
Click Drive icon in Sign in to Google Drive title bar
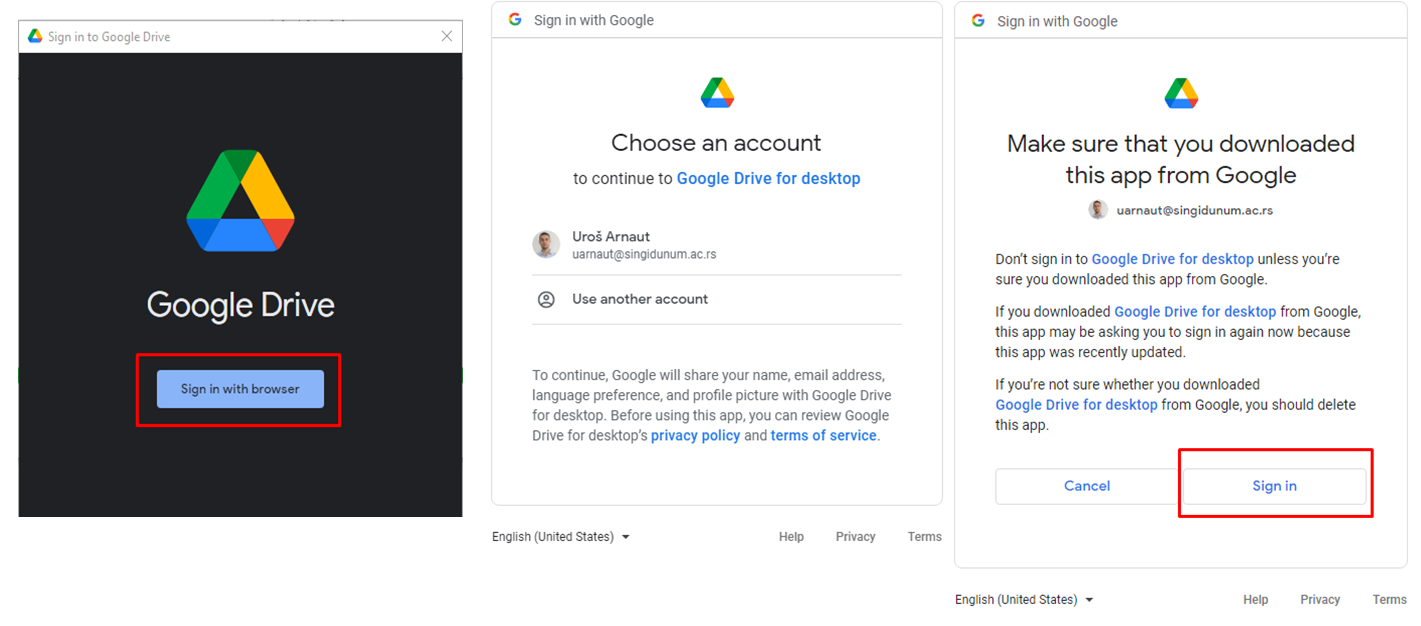pyautogui.click(x=35, y=36)
